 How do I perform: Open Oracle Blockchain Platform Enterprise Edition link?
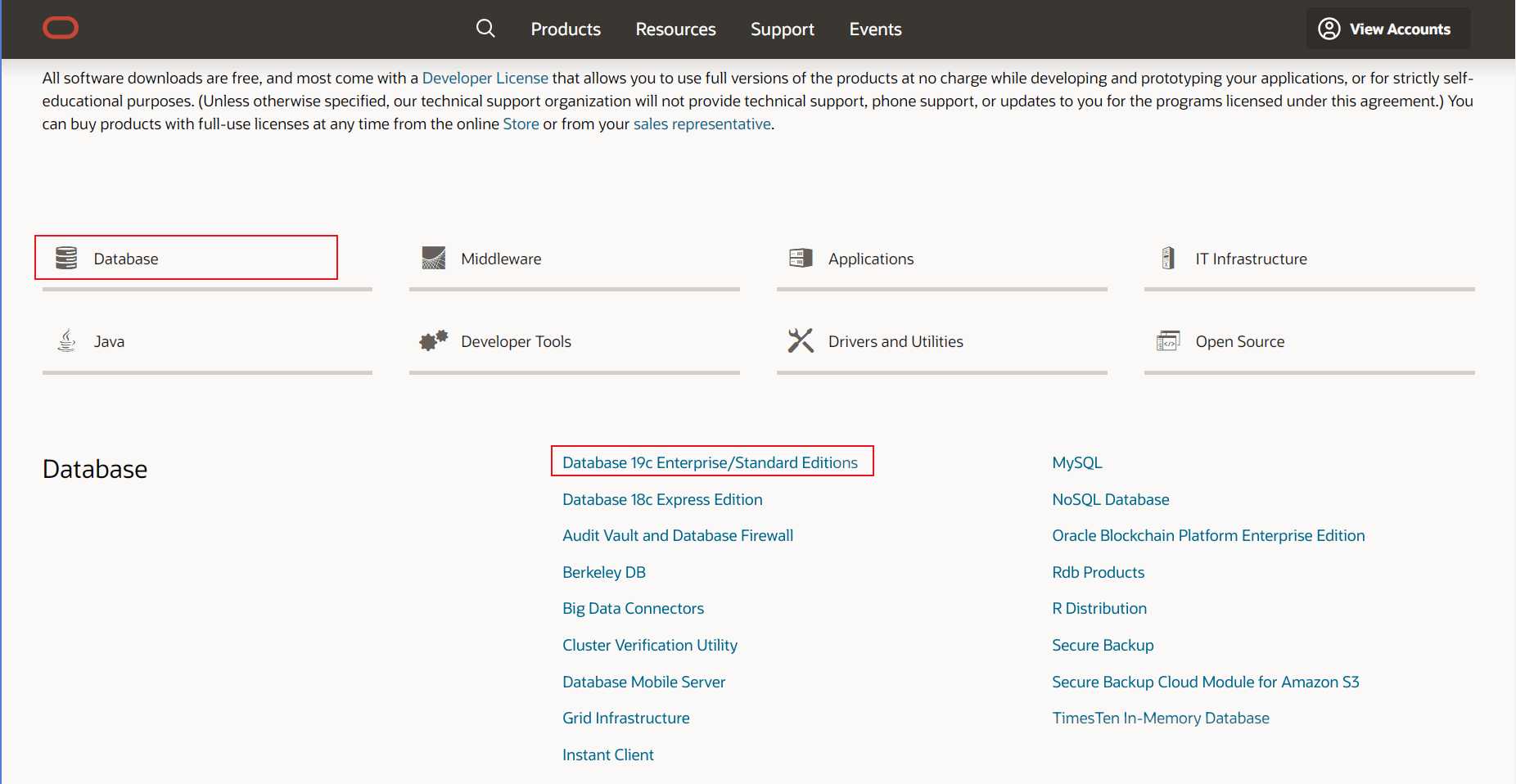point(1208,535)
